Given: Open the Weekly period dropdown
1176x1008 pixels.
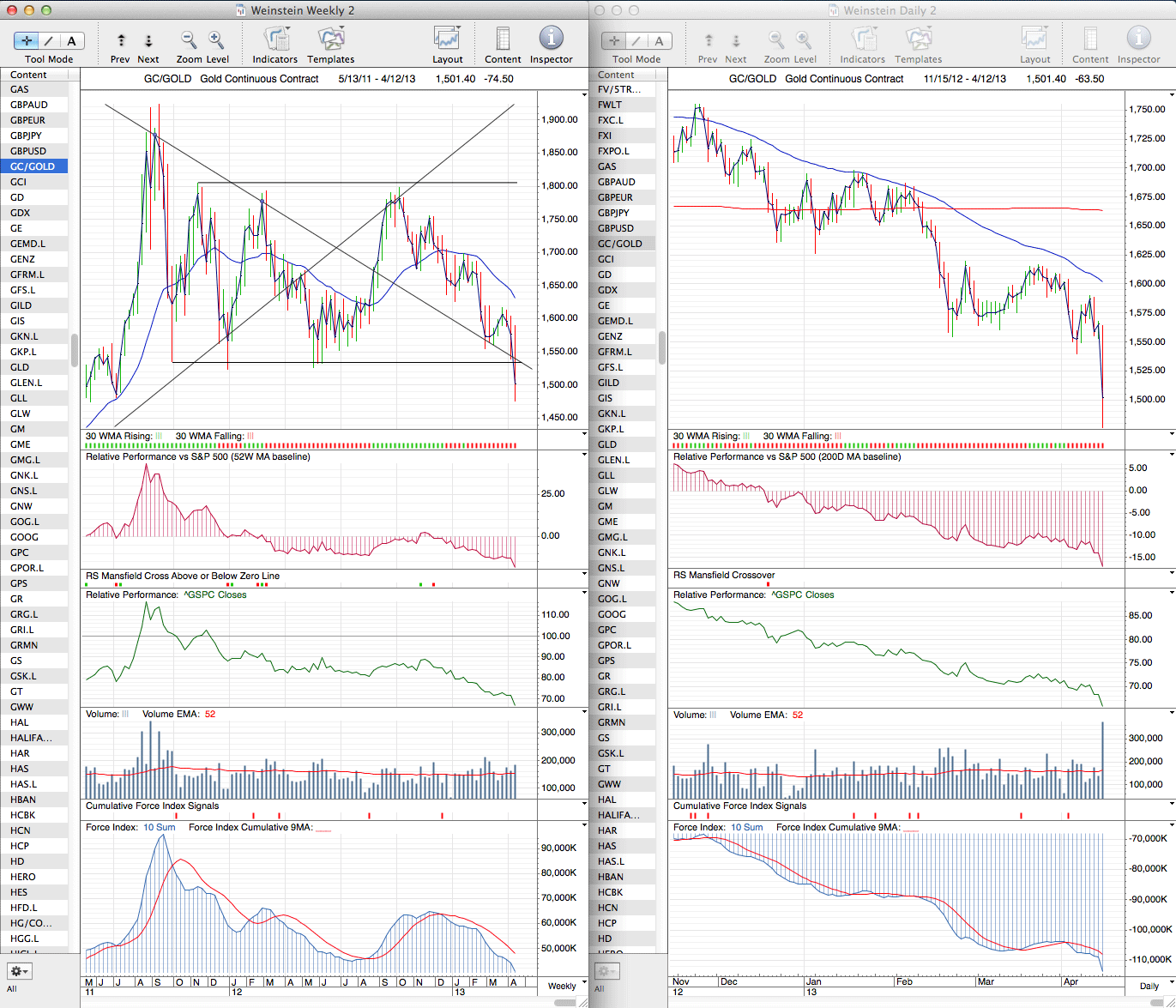Looking at the screenshot, I should [x=566, y=986].
